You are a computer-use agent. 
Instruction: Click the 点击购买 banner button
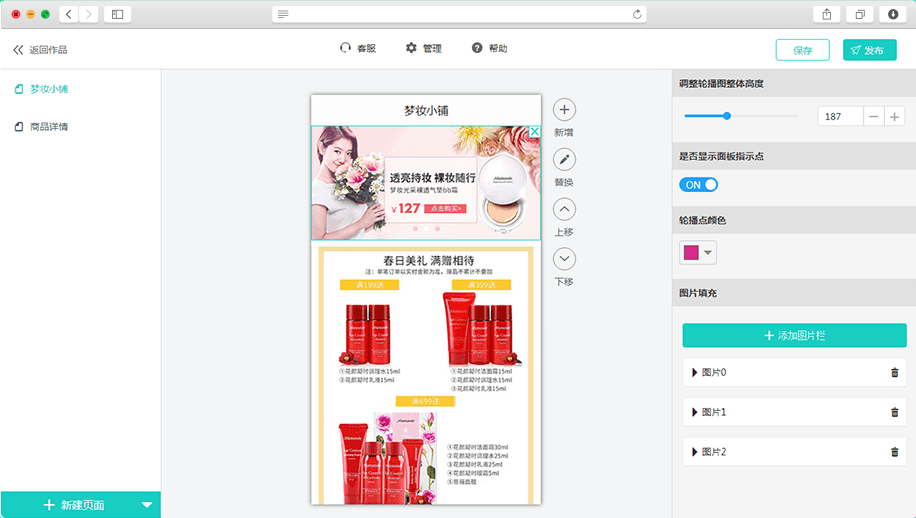[445, 208]
